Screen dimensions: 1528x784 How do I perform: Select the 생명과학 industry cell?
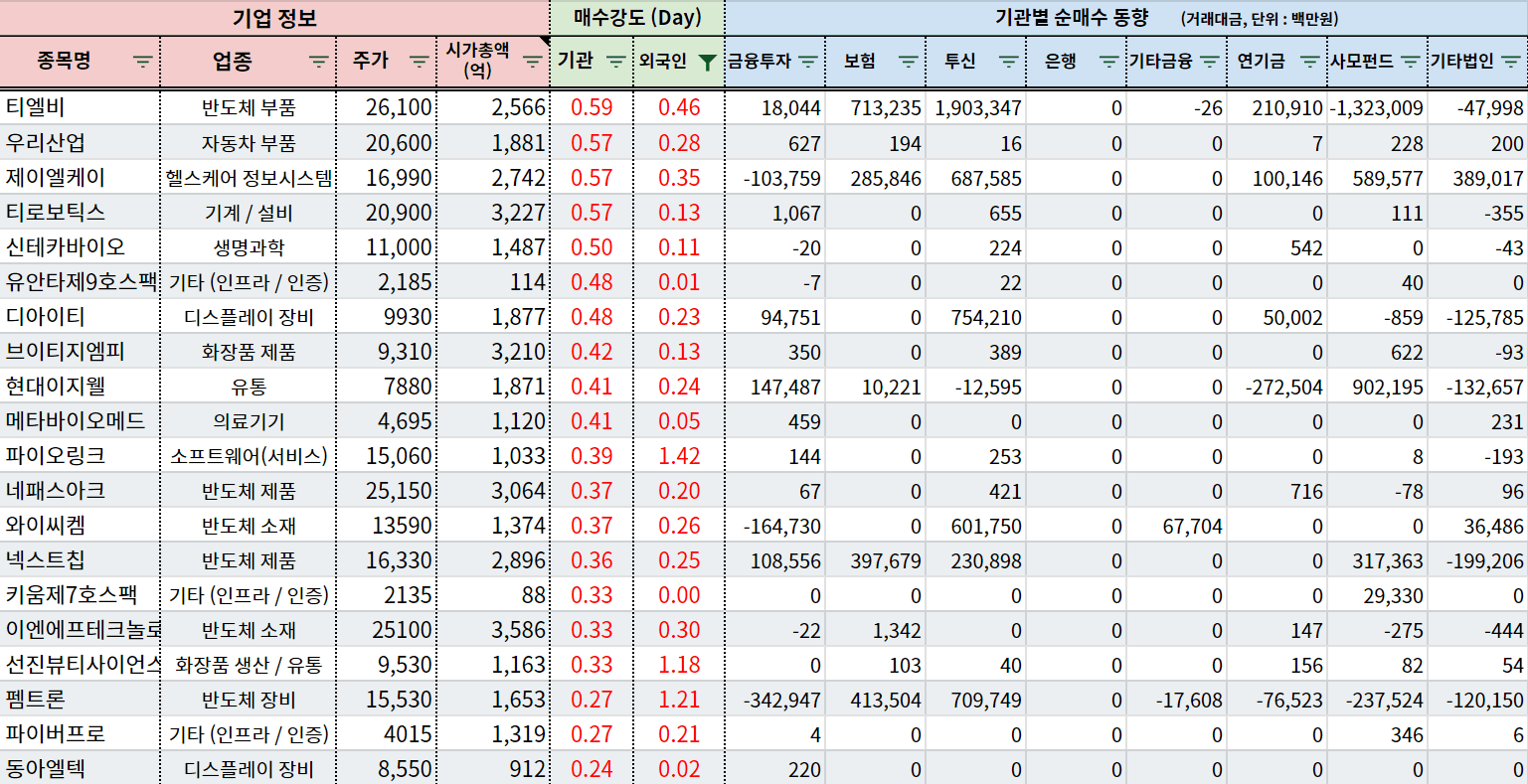point(249,246)
